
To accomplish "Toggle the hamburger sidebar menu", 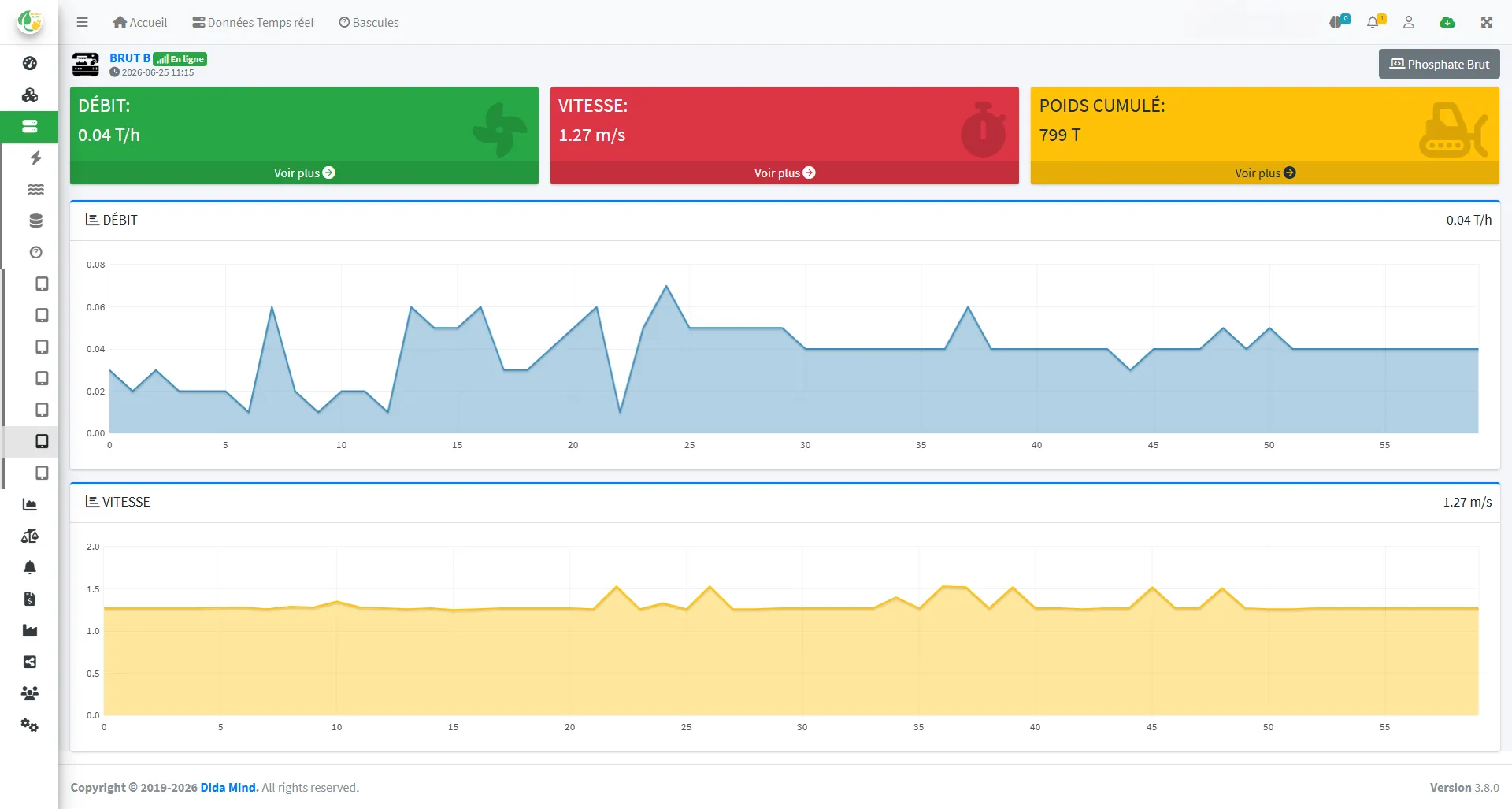I will (82, 22).
